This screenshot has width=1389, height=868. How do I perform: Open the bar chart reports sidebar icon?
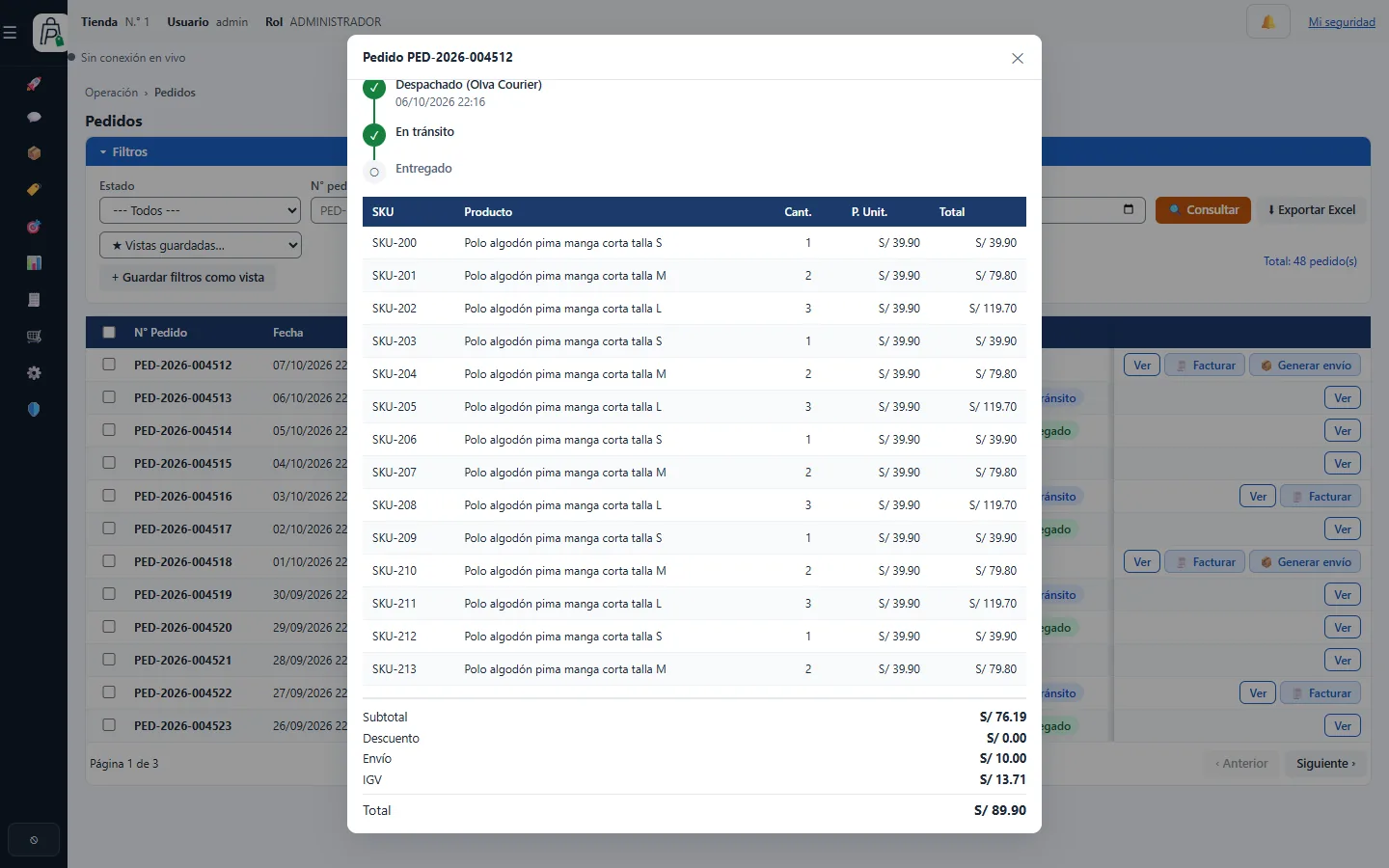point(34,263)
